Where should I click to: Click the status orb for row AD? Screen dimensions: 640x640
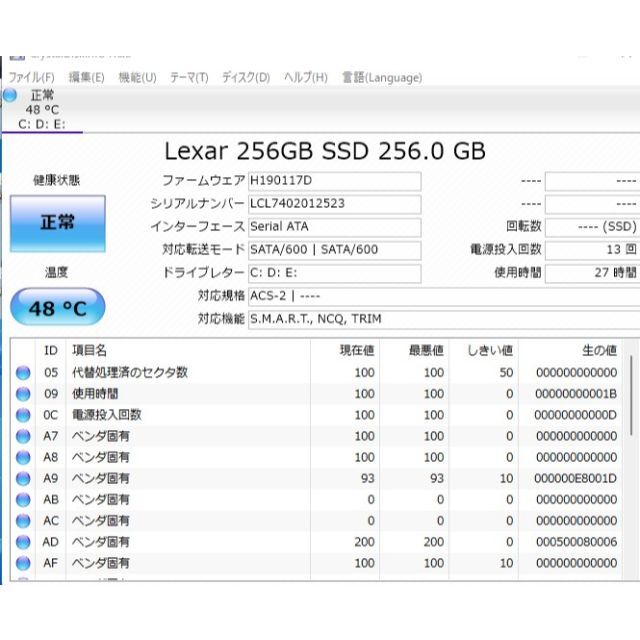[x=23, y=542]
